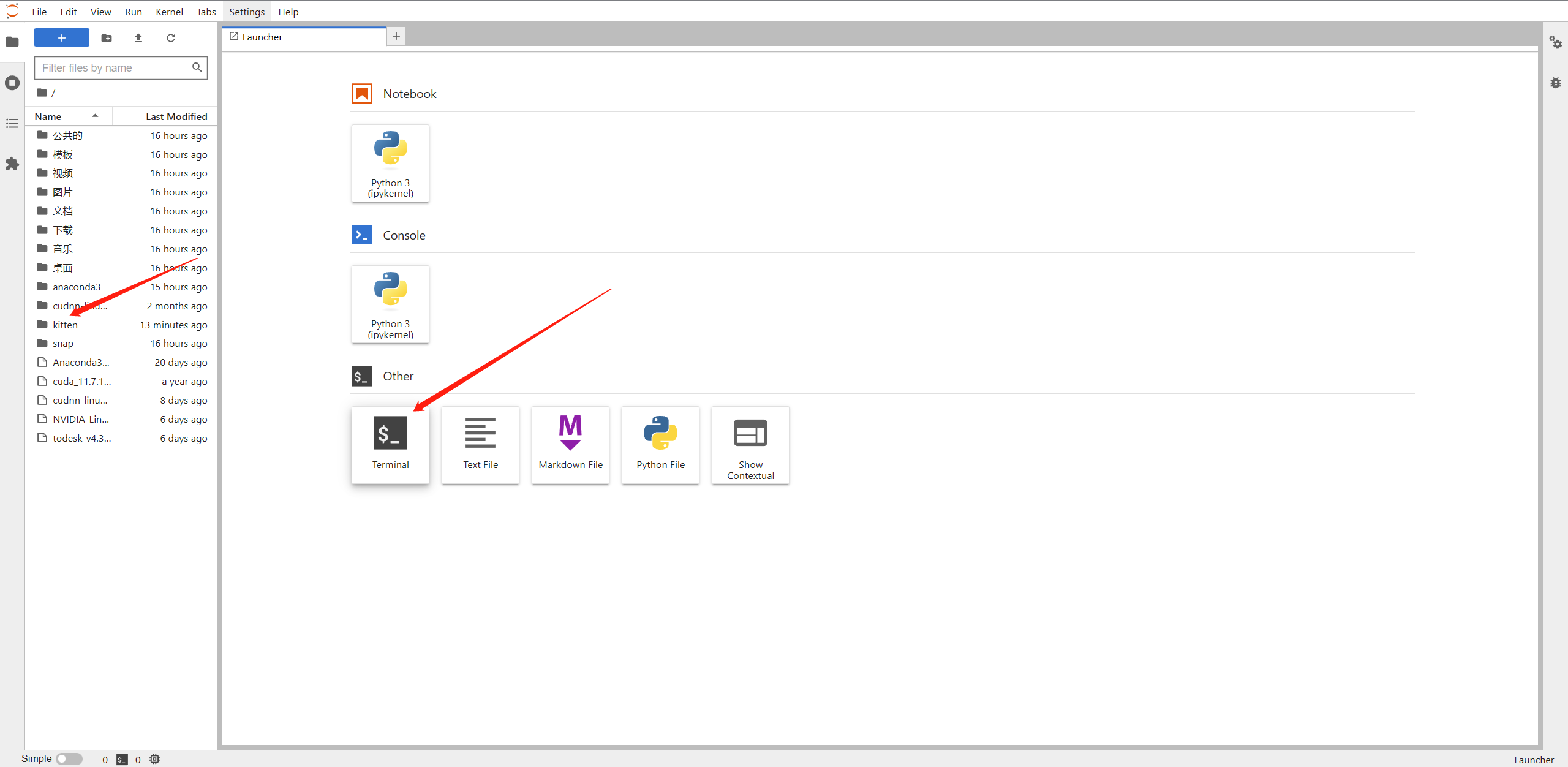Click the New Folder icon
Image resolution: width=1568 pixels, height=767 pixels.
tap(107, 38)
